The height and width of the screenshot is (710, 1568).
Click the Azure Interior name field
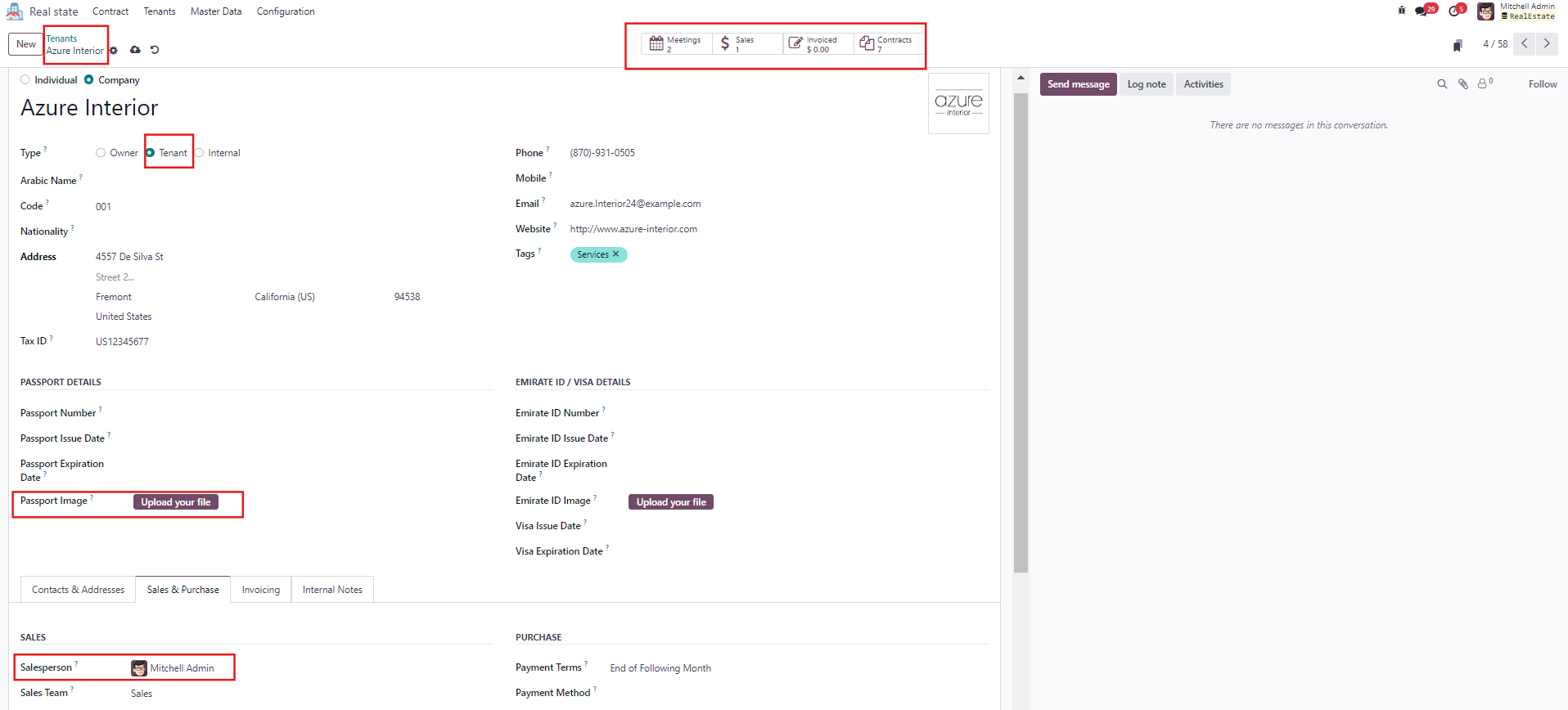pyautogui.click(x=471, y=108)
